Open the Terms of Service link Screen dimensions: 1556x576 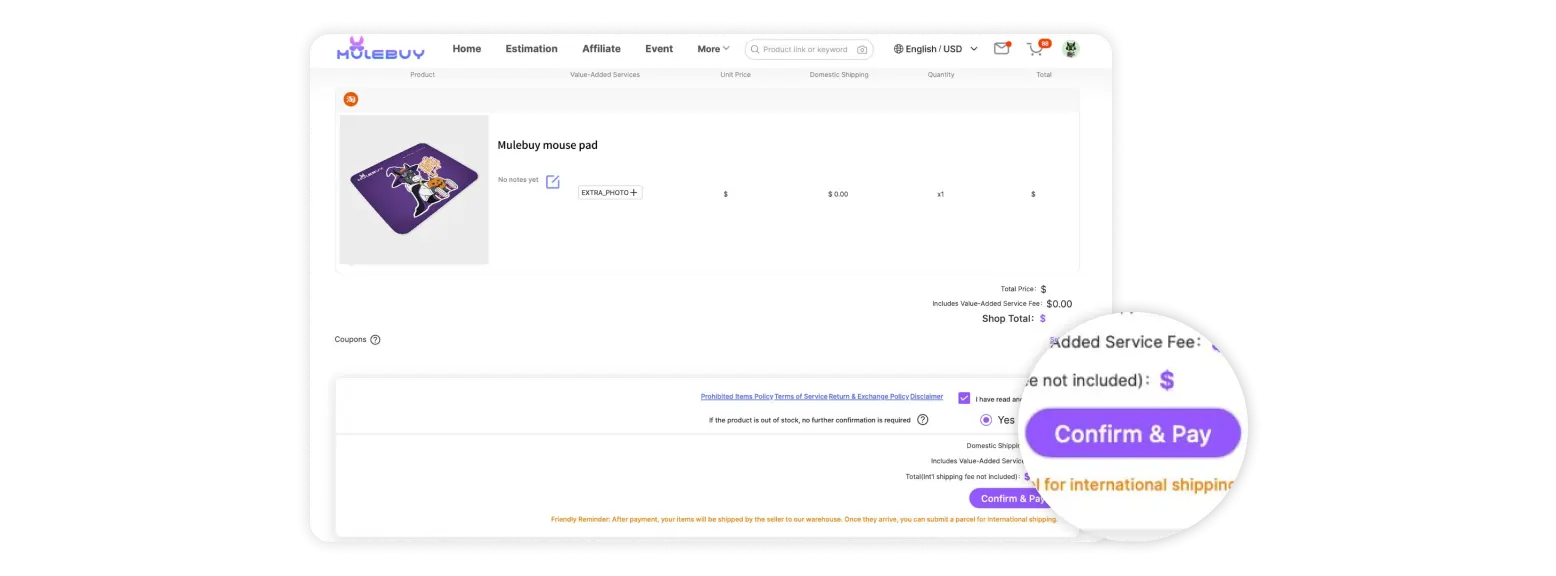click(801, 397)
